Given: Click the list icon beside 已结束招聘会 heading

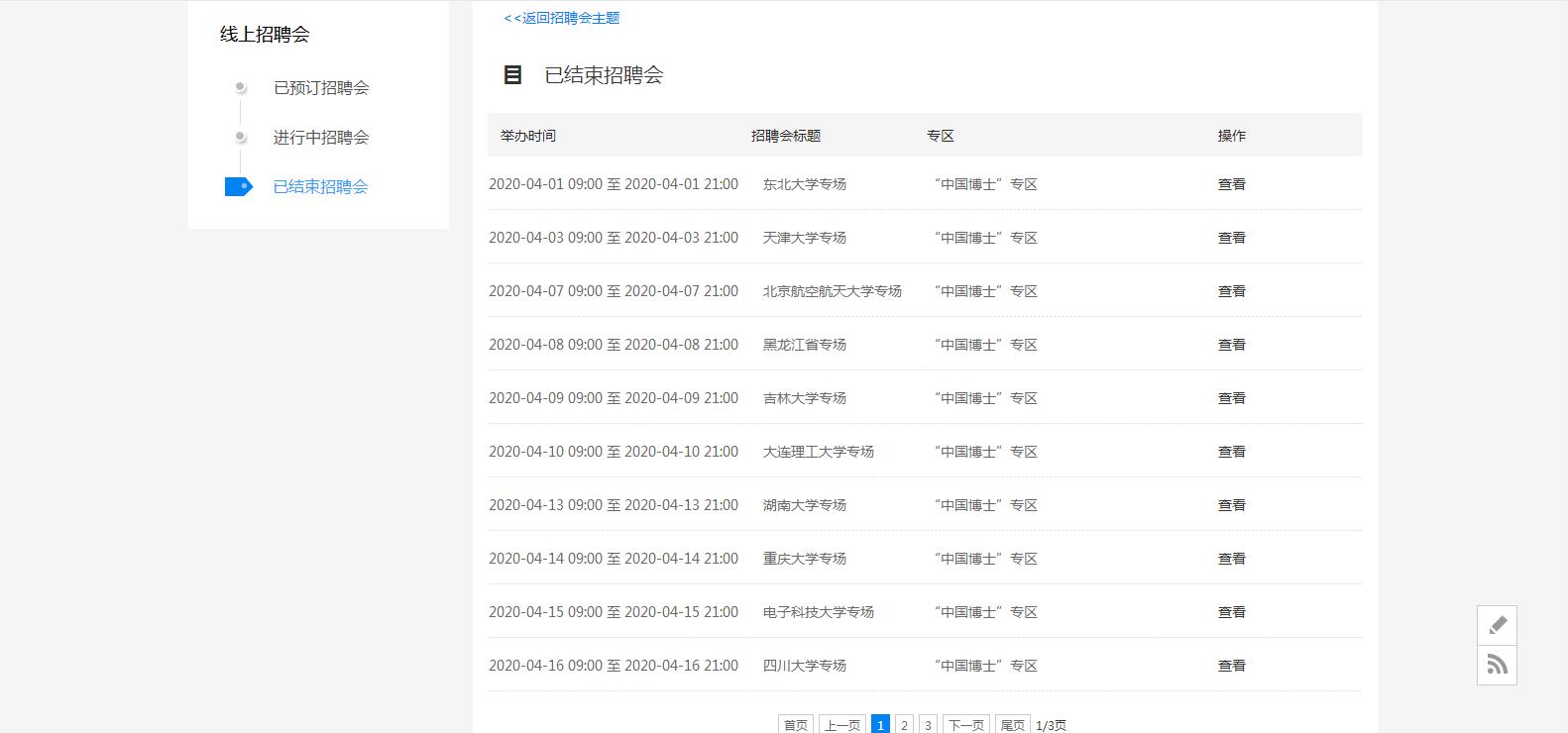Looking at the screenshot, I should (x=512, y=74).
